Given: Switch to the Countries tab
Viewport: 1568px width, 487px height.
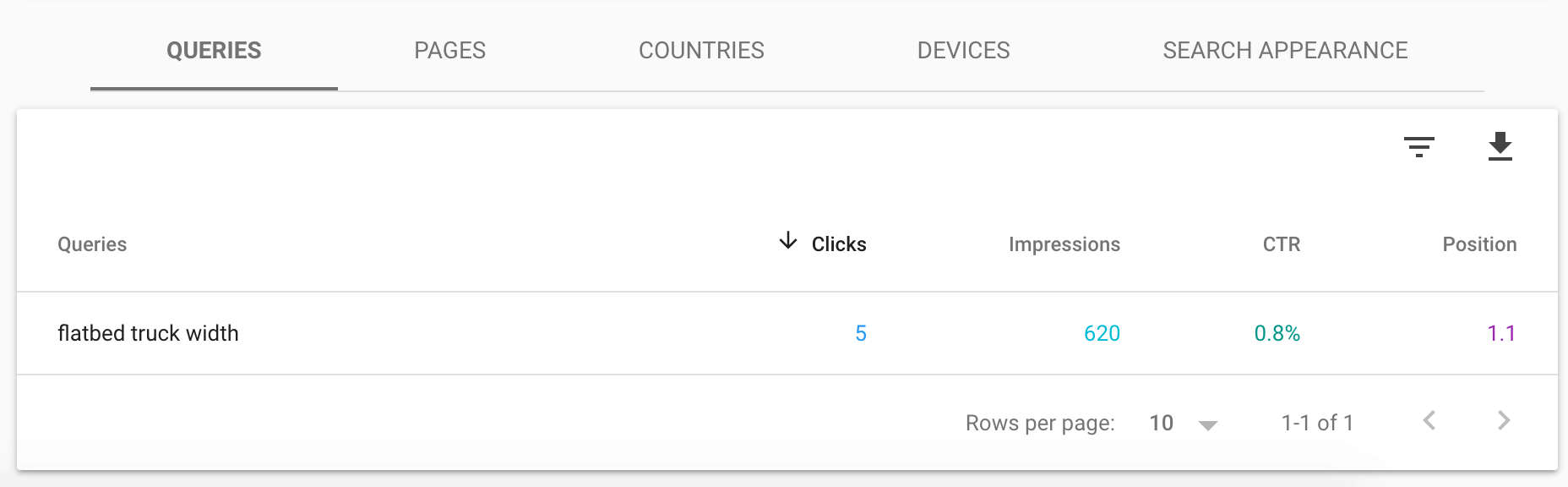Looking at the screenshot, I should pyautogui.click(x=701, y=51).
